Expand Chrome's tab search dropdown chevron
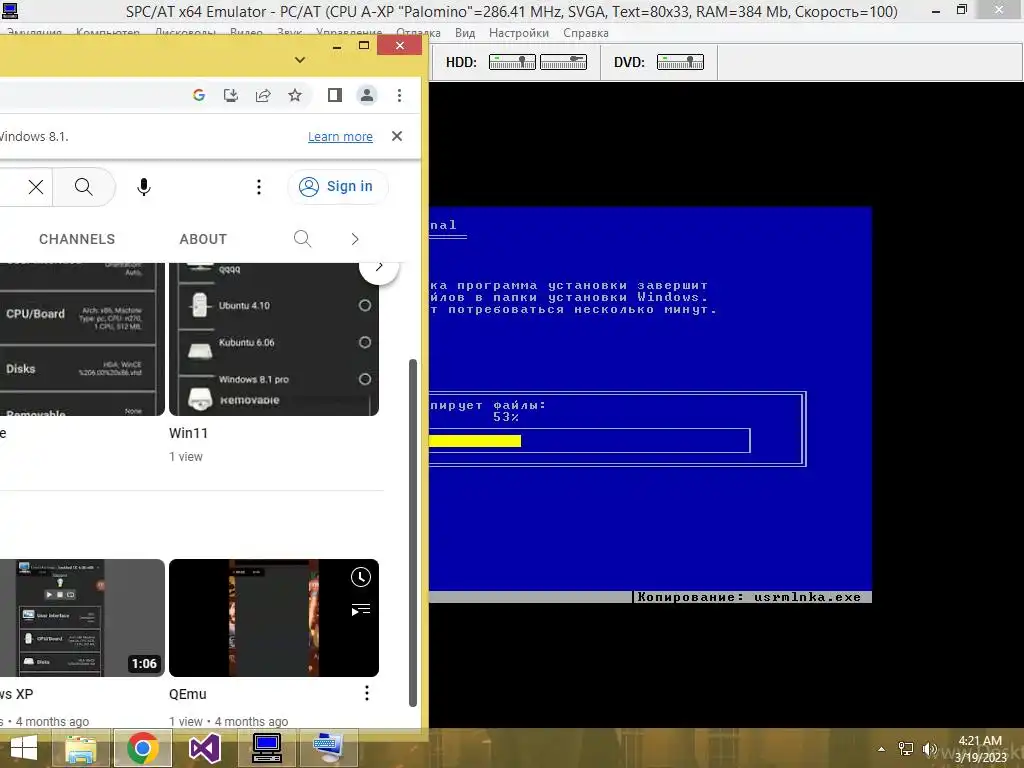 pos(300,60)
